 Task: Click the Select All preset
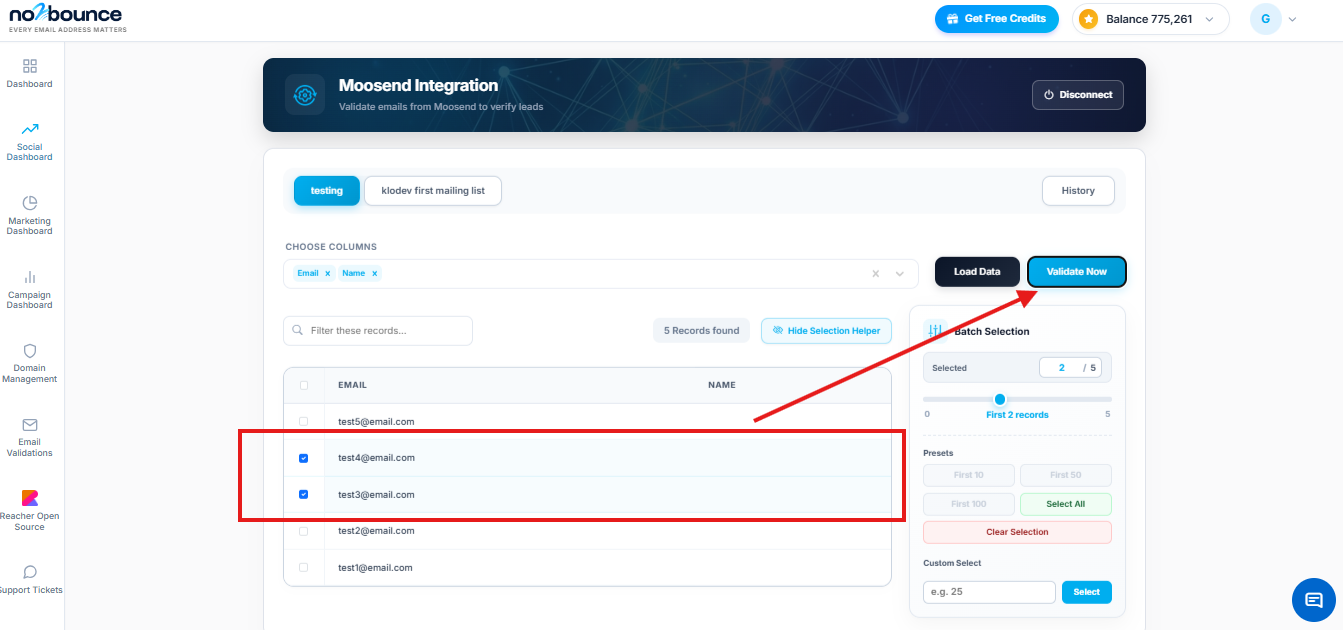click(x=1066, y=504)
